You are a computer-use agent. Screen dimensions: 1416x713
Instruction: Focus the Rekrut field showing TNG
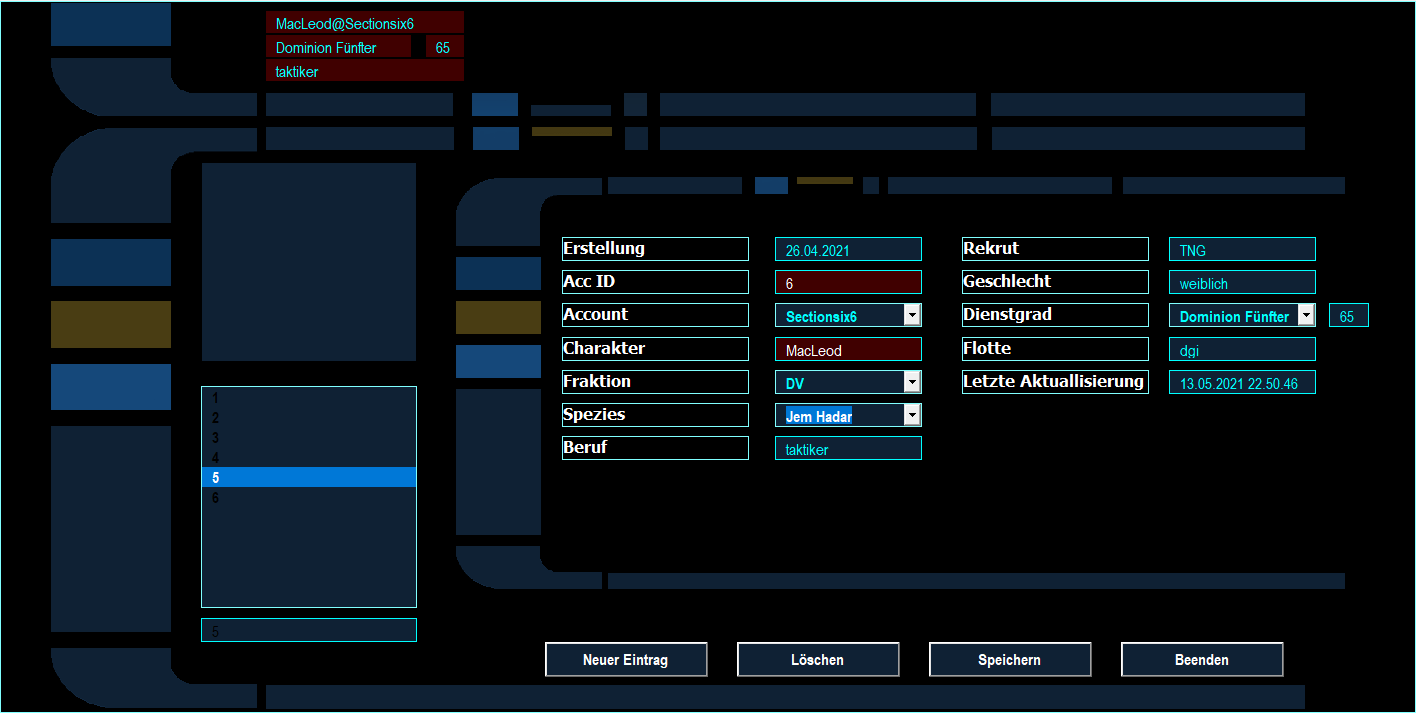pyautogui.click(x=1241, y=250)
